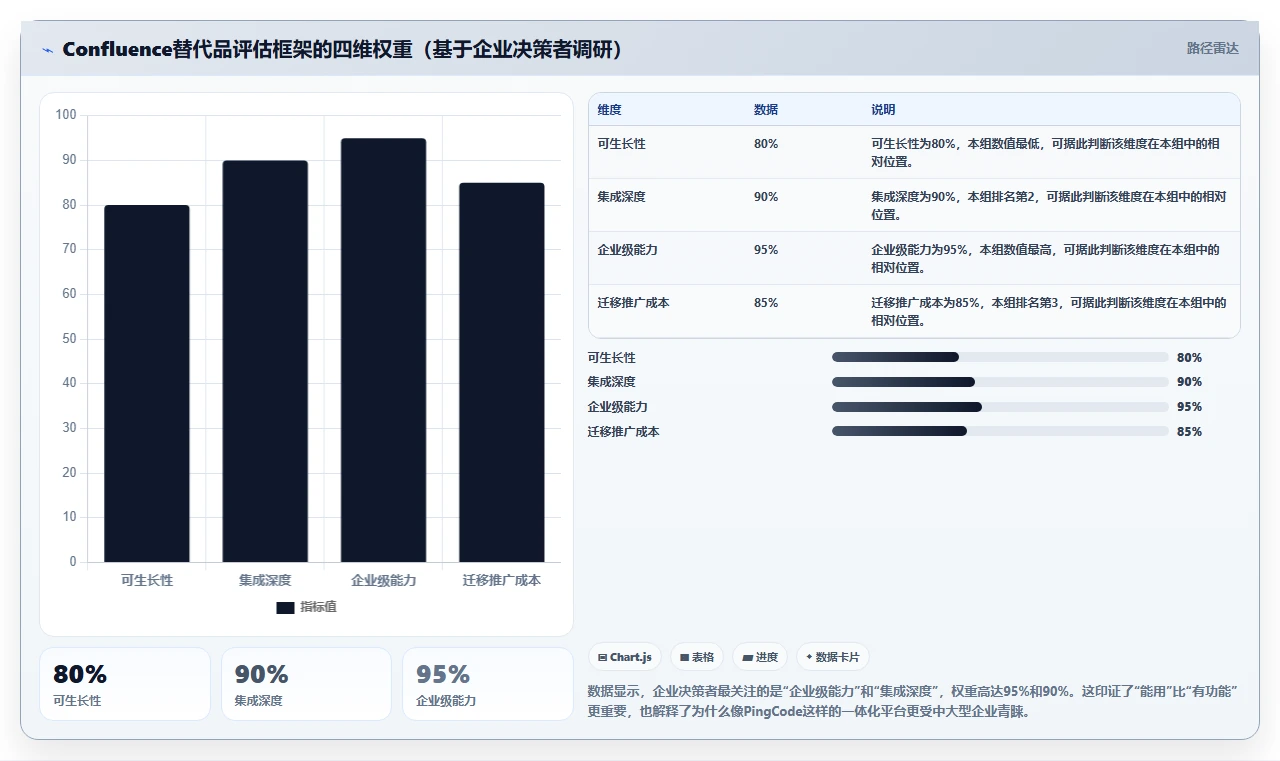
Task: Click the 85% label beside the progress bar
Action: coord(1190,432)
